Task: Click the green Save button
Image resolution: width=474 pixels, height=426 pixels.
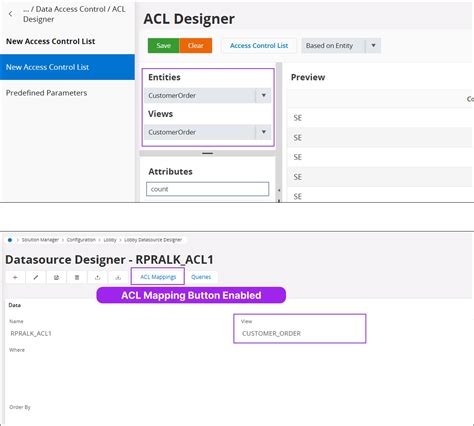Action: coord(164,46)
